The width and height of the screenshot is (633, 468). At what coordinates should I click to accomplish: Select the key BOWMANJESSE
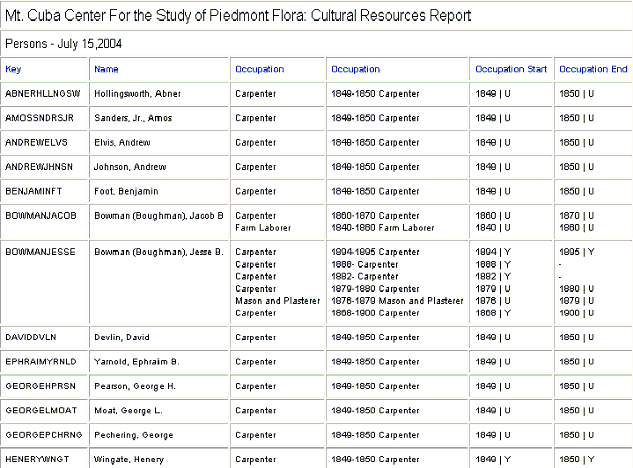point(40,252)
